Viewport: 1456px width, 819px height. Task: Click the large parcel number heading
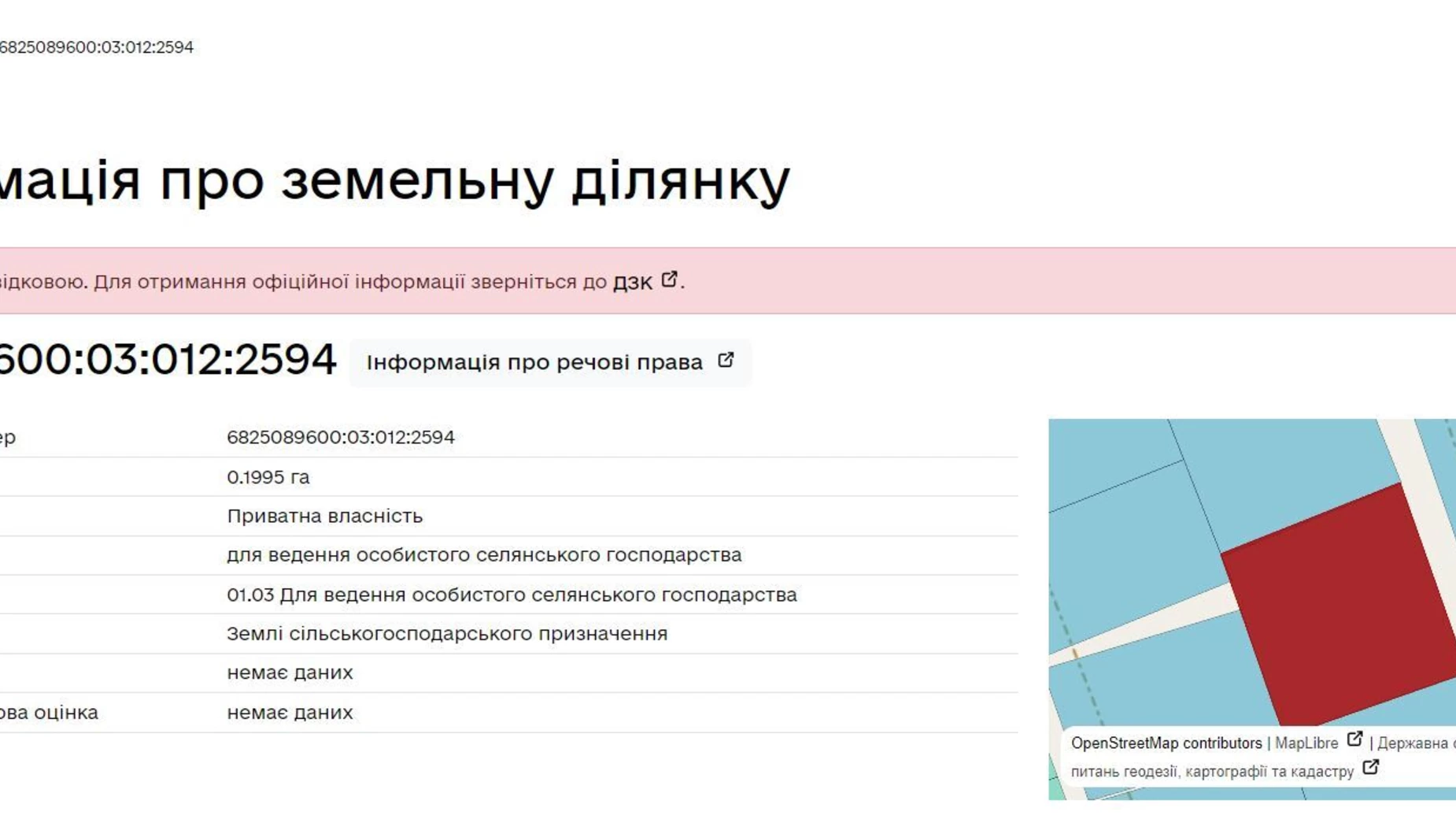(168, 360)
